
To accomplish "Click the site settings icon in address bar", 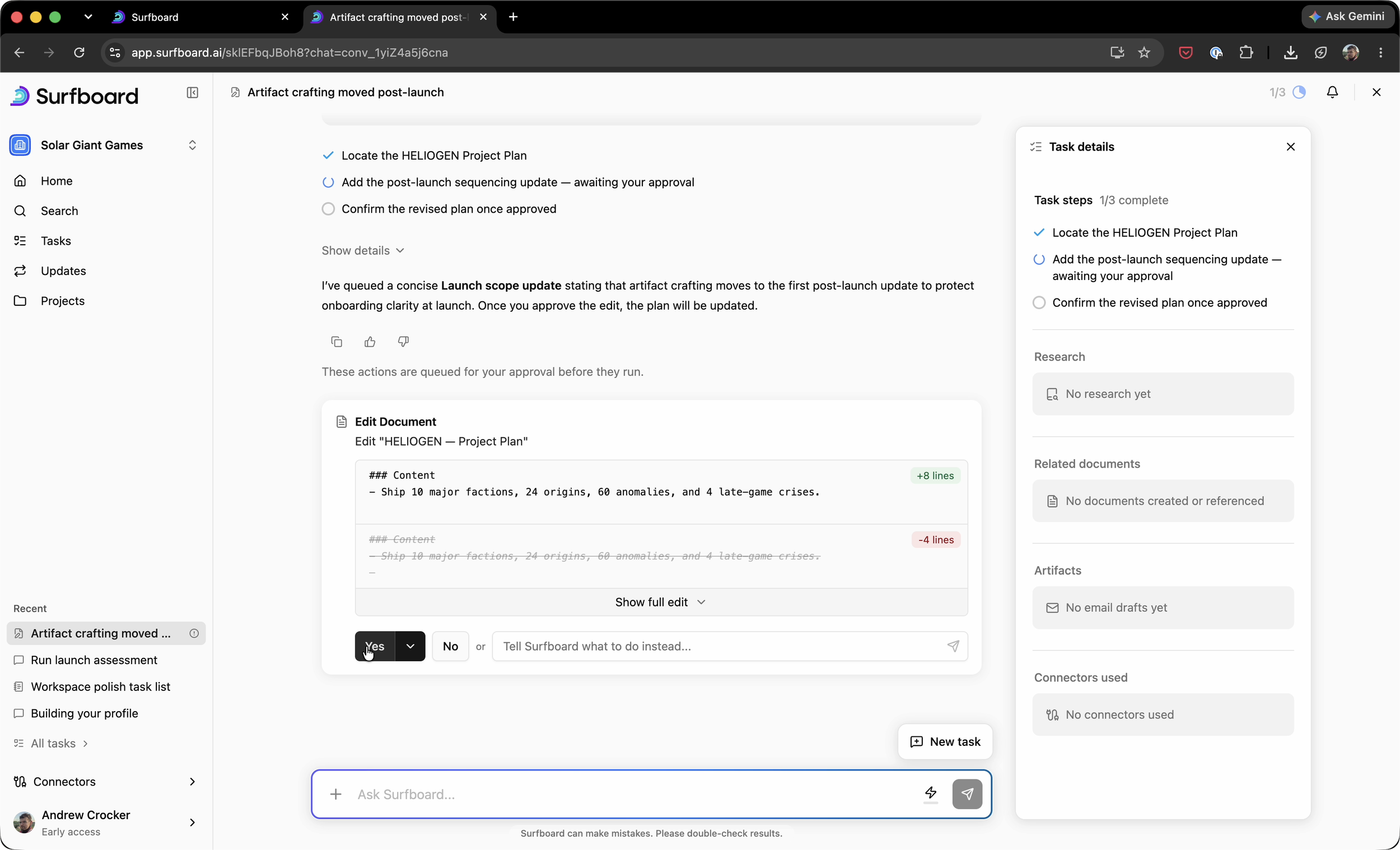I will 115,52.
